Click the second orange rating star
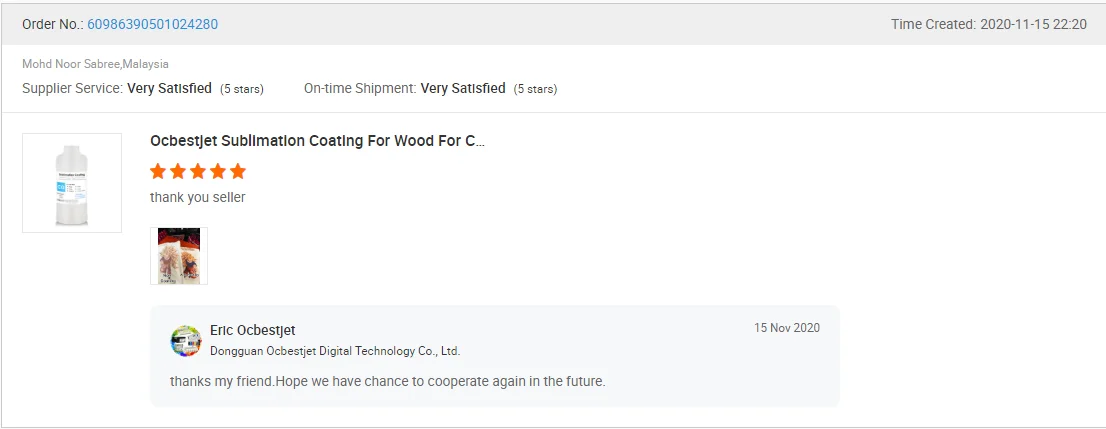Viewport: 1106px width, 429px height. pyautogui.click(x=178, y=171)
